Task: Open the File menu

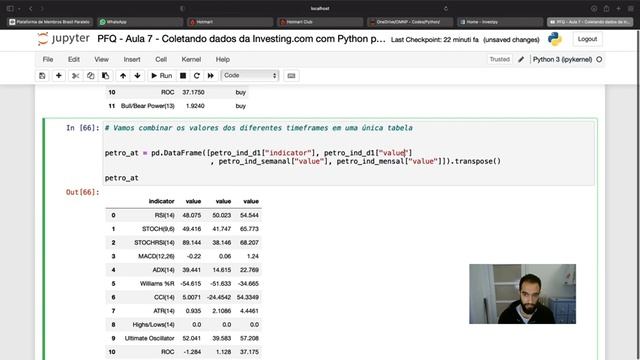Action: point(48,59)
